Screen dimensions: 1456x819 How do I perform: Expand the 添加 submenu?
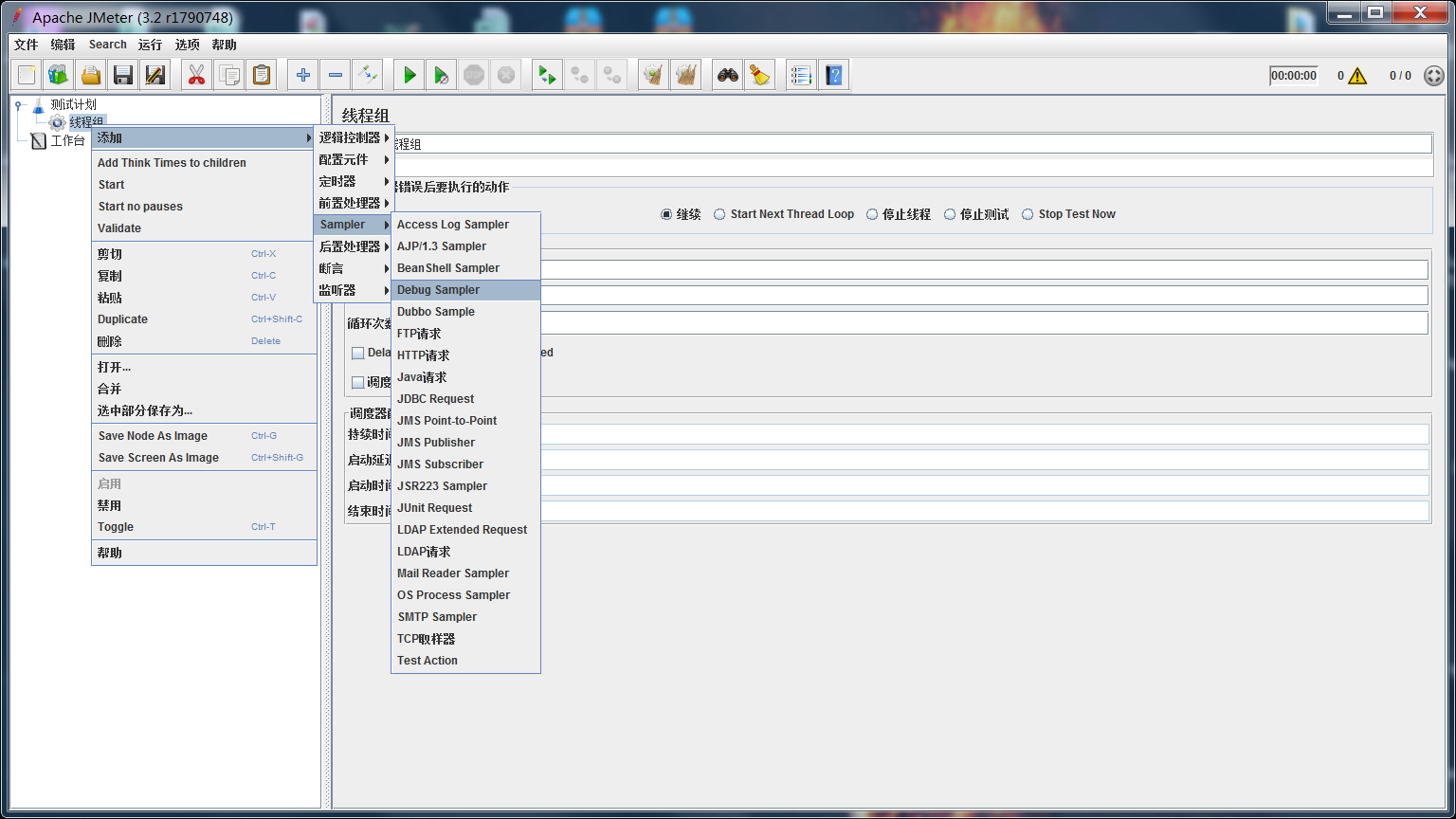click(204, 137)
